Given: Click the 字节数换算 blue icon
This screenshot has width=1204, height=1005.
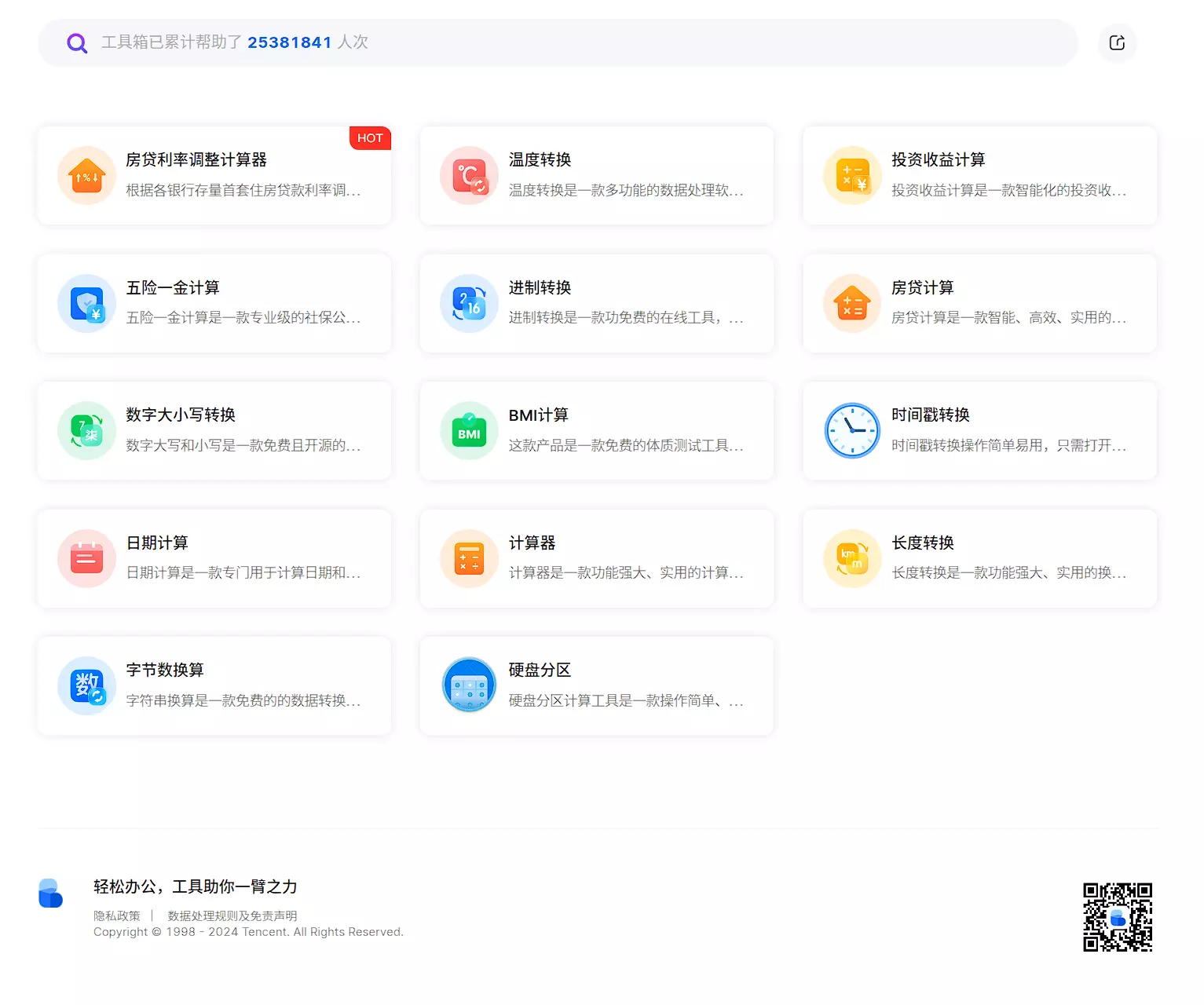Looking at the screenshot, I should [86, 685].
